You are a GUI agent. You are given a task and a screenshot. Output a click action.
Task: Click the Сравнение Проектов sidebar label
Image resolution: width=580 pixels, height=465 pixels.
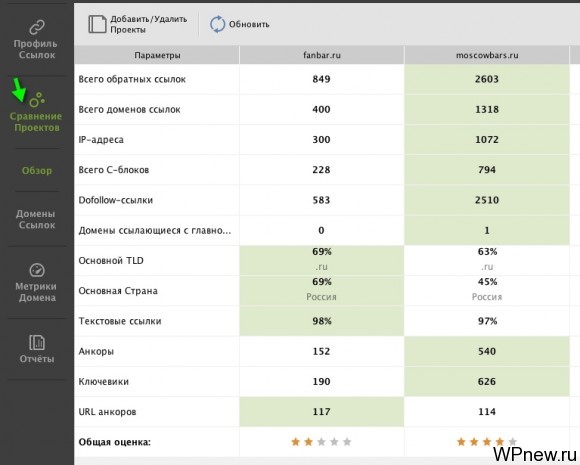pos(36,122)
